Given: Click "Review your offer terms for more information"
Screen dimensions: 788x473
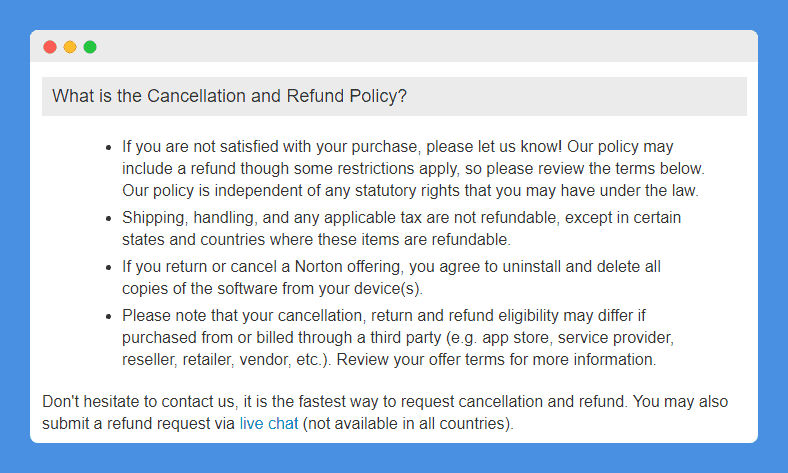Looking at the screenshot, I should 496,359.
